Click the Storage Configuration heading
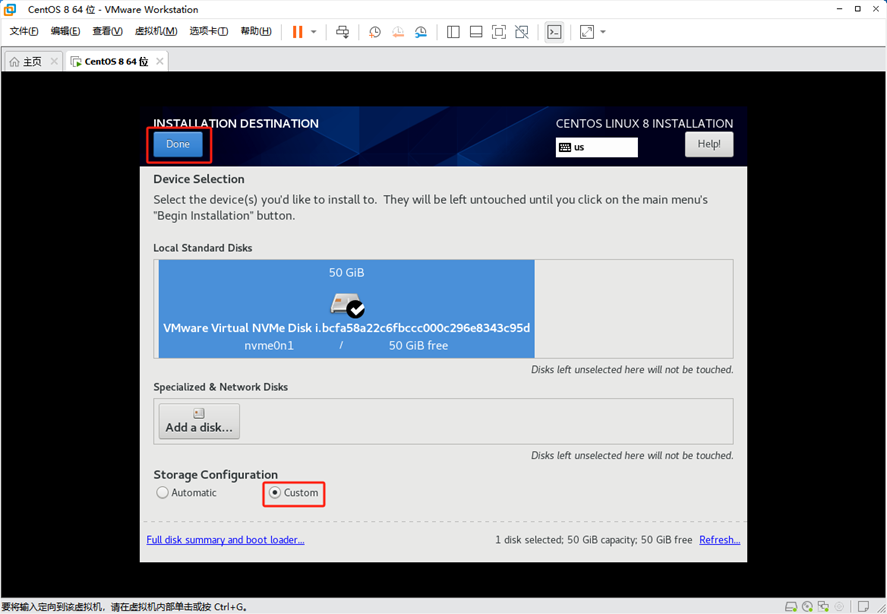This screenshot has height=614, width=887. 216,474
